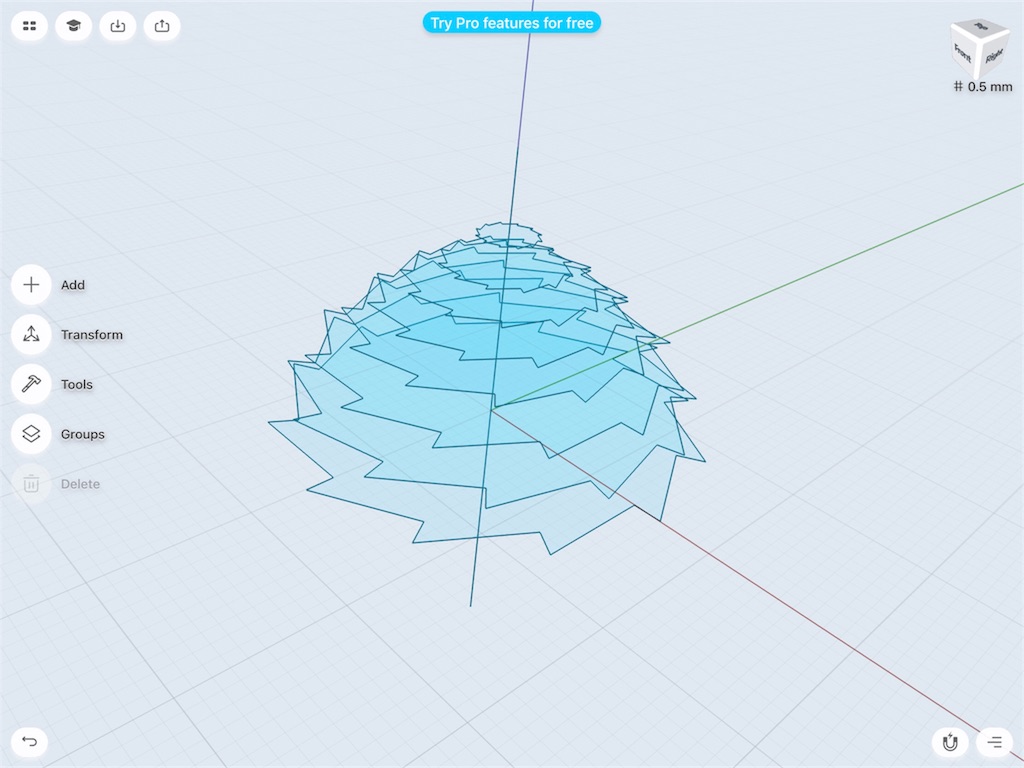Open the Groups layers icon

pyautogui.click(x=31, y=434)
